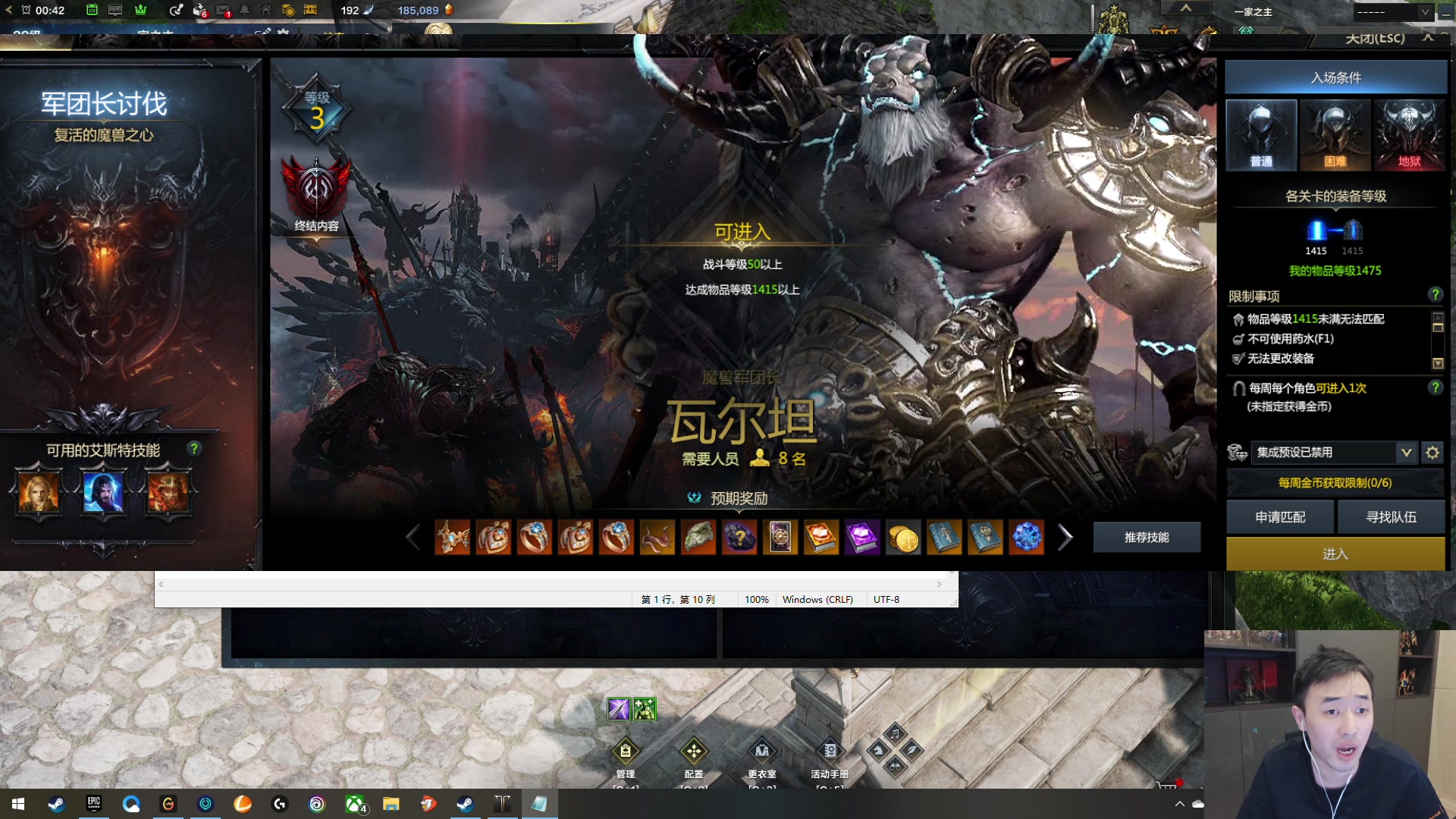The height and width of the screenshot is (819, 1456).
Task: Open the 更衣室 wardrobe icon
Action: point(762,752)
